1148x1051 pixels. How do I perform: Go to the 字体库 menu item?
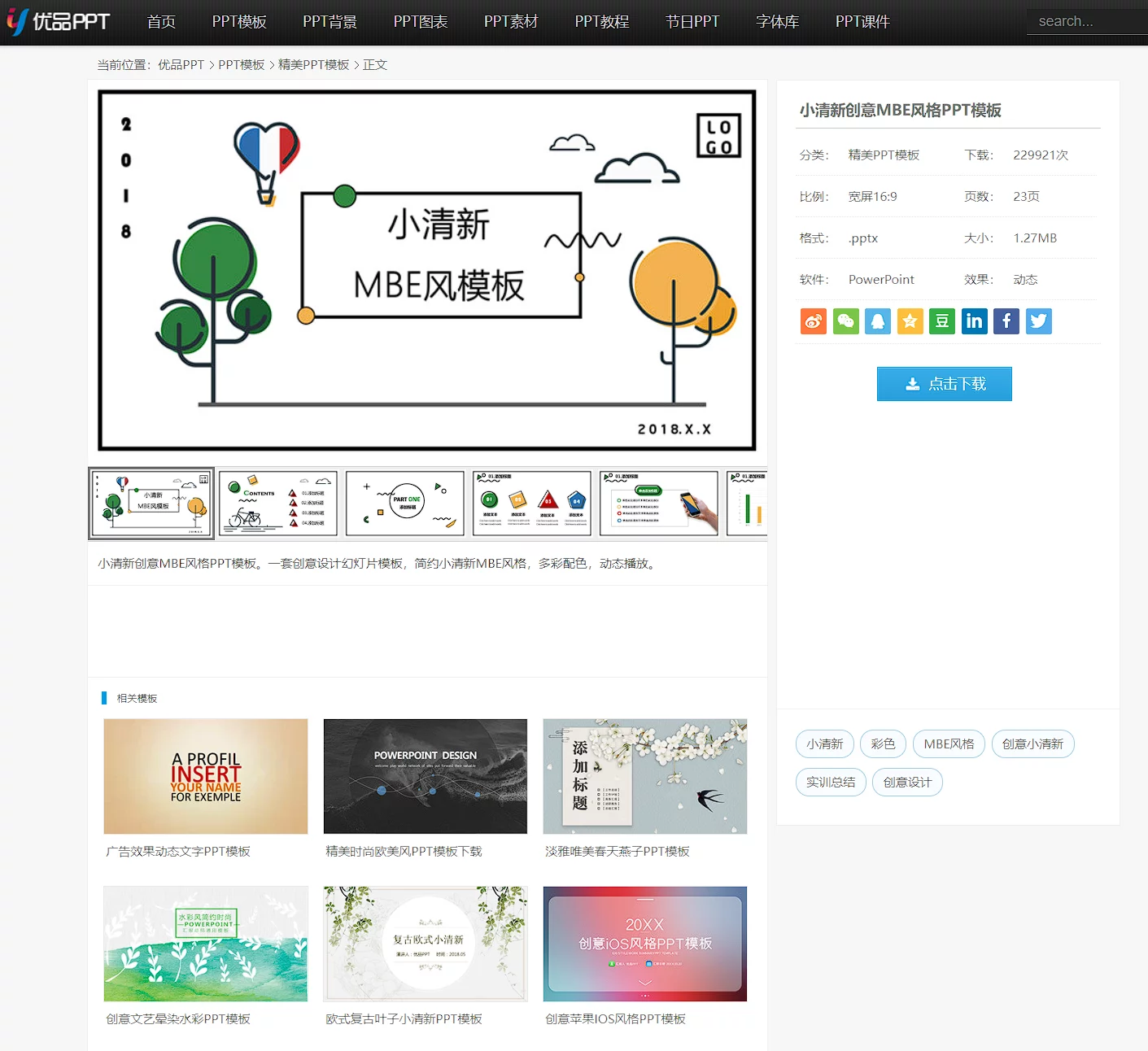pyautogui.click(x=777, y=22)
